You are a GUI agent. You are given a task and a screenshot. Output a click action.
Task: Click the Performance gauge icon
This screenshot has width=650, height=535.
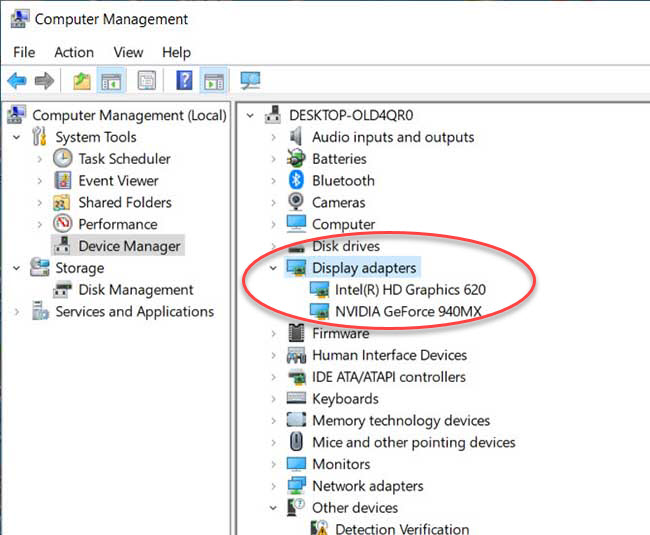(63, 224)
